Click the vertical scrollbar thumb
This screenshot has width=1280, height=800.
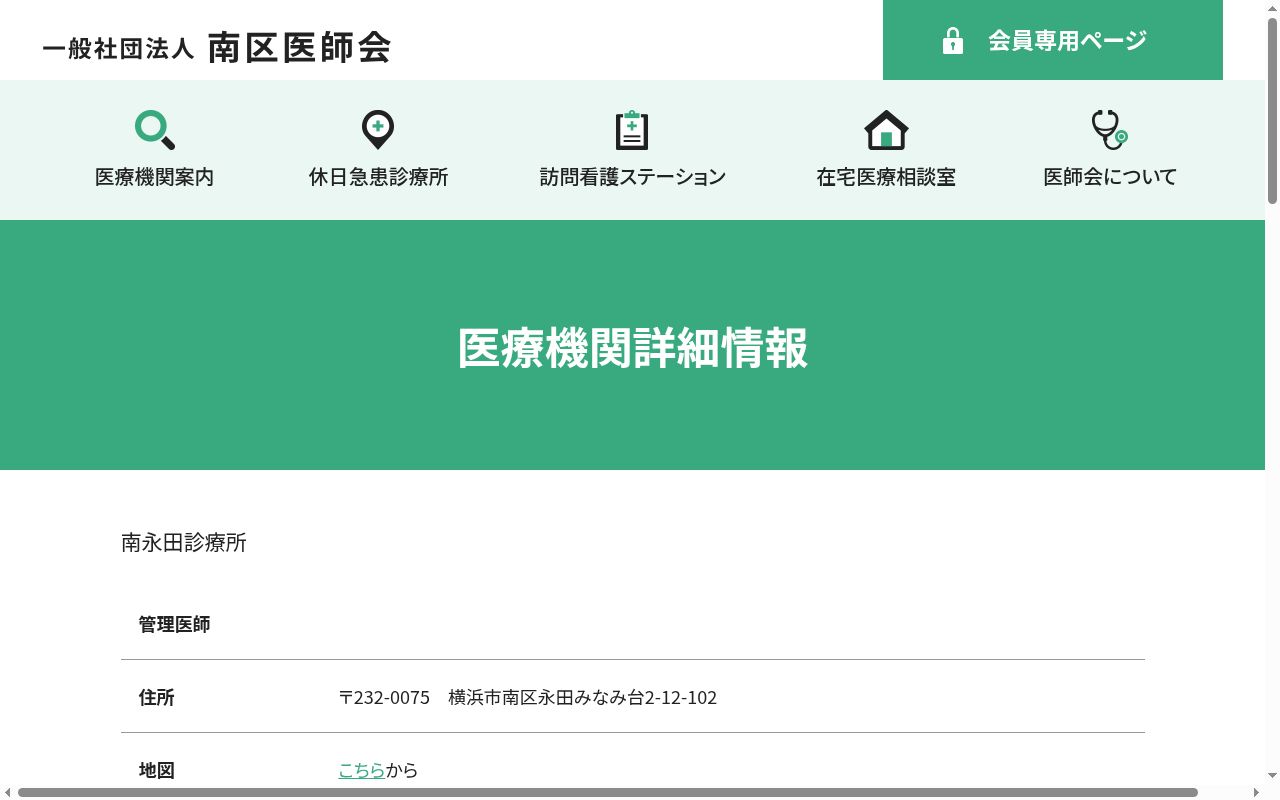1272,110
